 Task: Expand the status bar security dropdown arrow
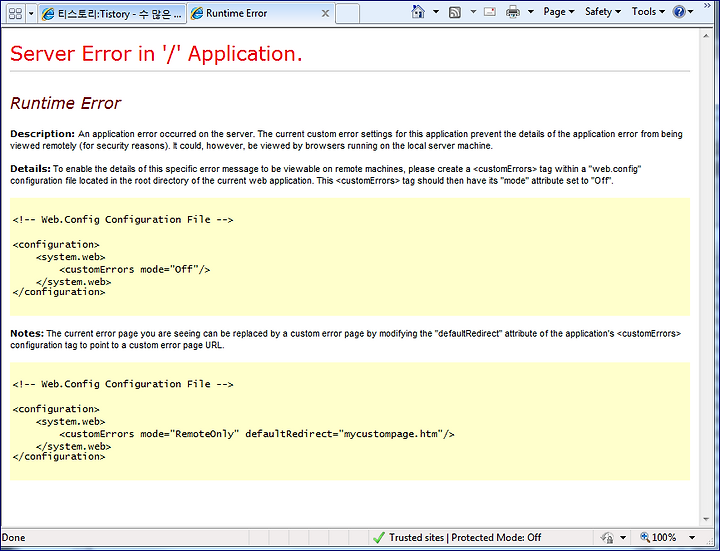623,537
